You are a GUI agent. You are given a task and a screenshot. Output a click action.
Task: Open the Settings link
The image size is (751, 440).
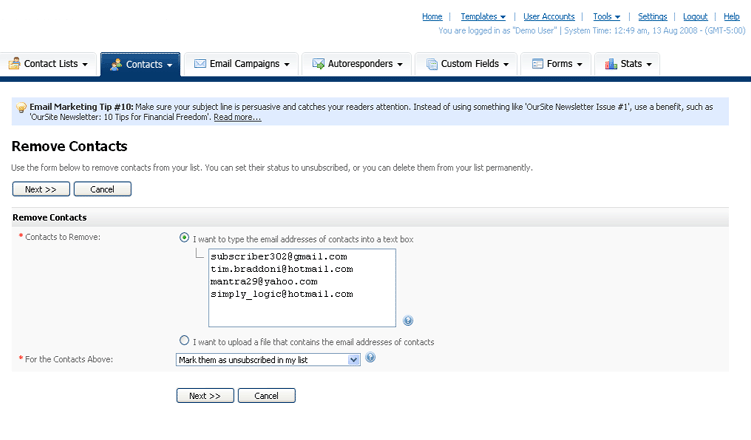(x=652, y=17)
